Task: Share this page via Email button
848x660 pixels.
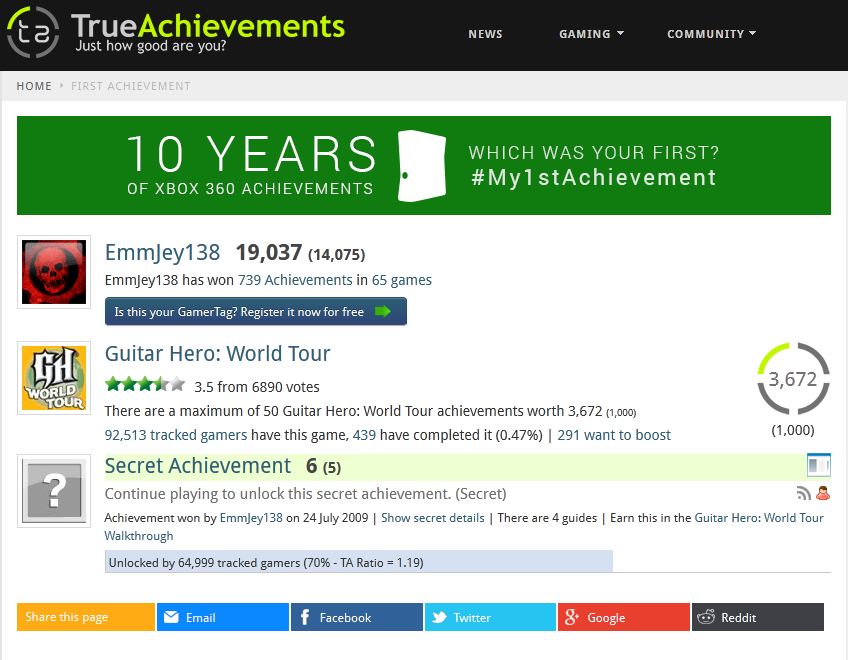Action: tap(222, 617)
